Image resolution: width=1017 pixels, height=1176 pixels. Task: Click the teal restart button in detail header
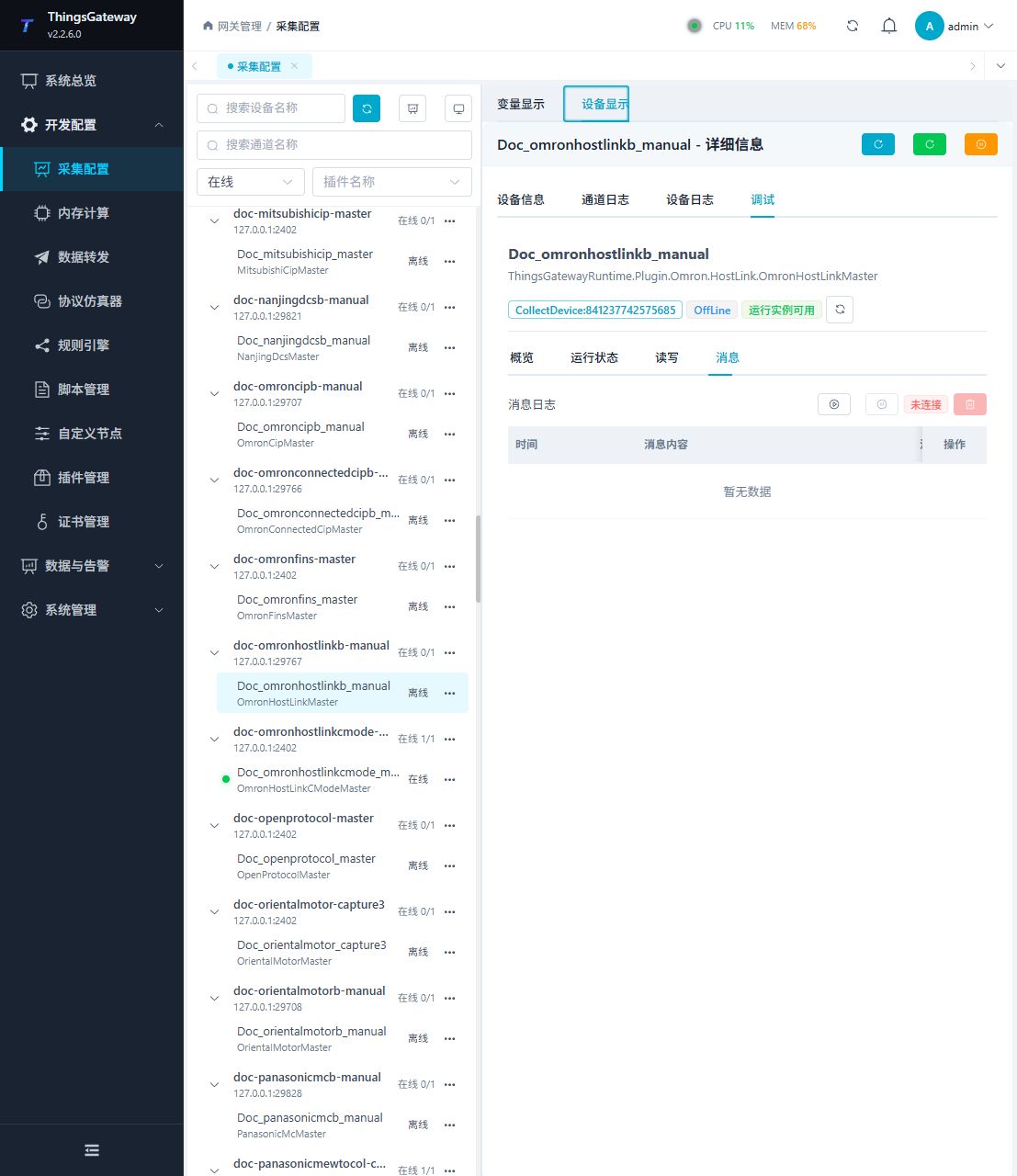(x=878, y=144)
